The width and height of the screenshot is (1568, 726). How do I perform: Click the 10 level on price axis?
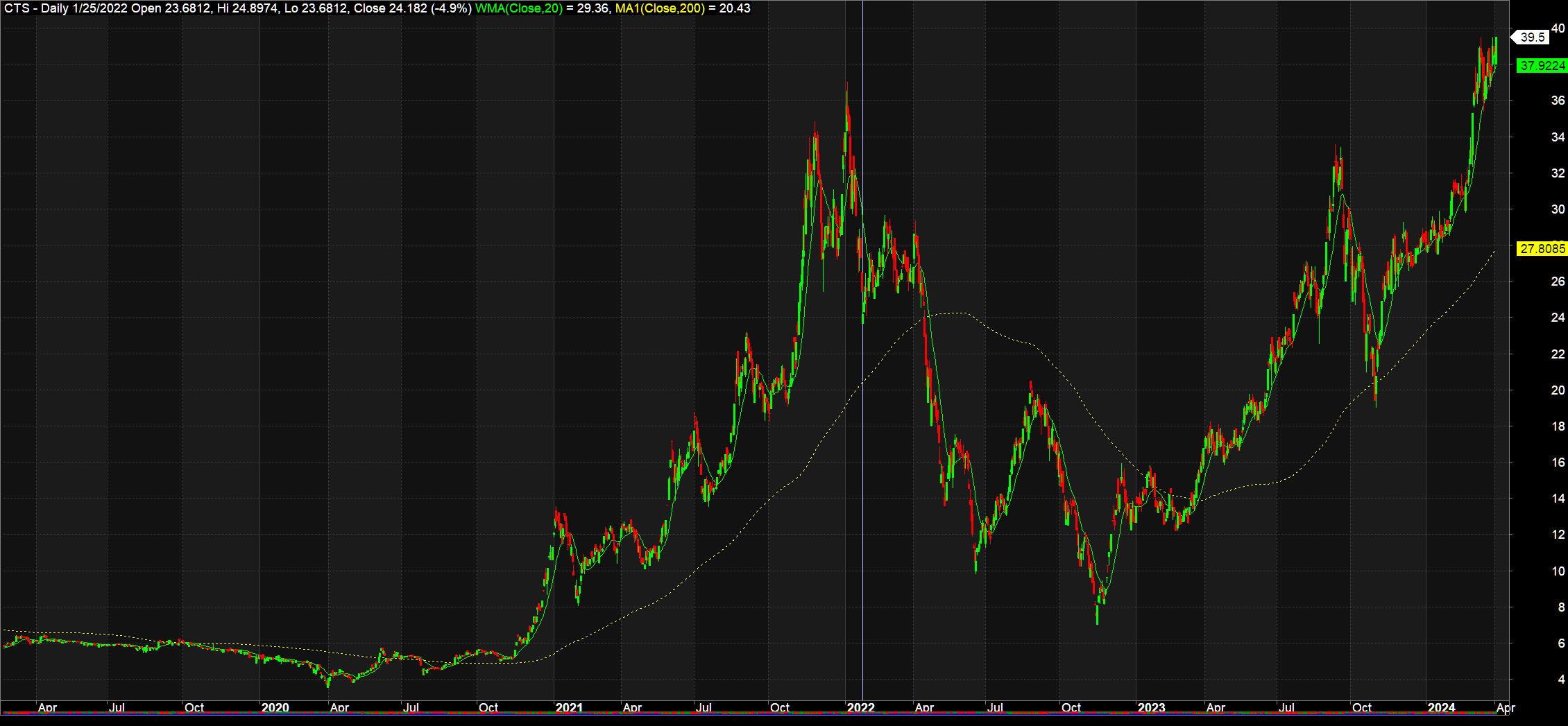[1558, 571]
